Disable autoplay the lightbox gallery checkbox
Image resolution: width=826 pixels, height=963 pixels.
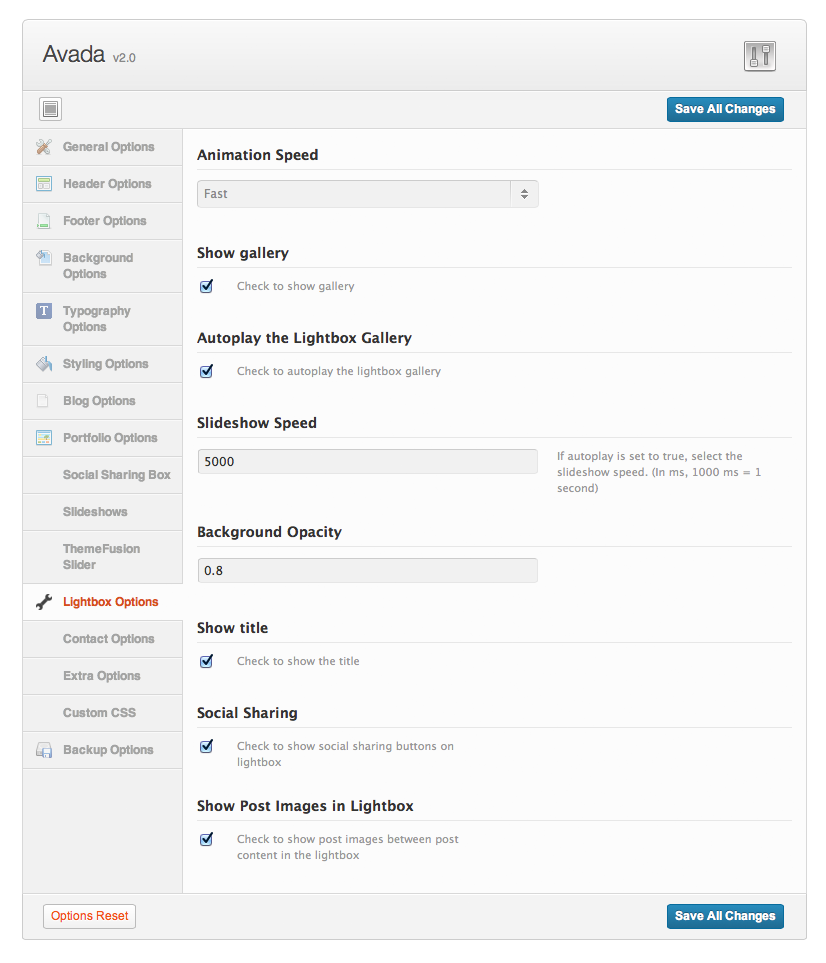coord(207,371)
